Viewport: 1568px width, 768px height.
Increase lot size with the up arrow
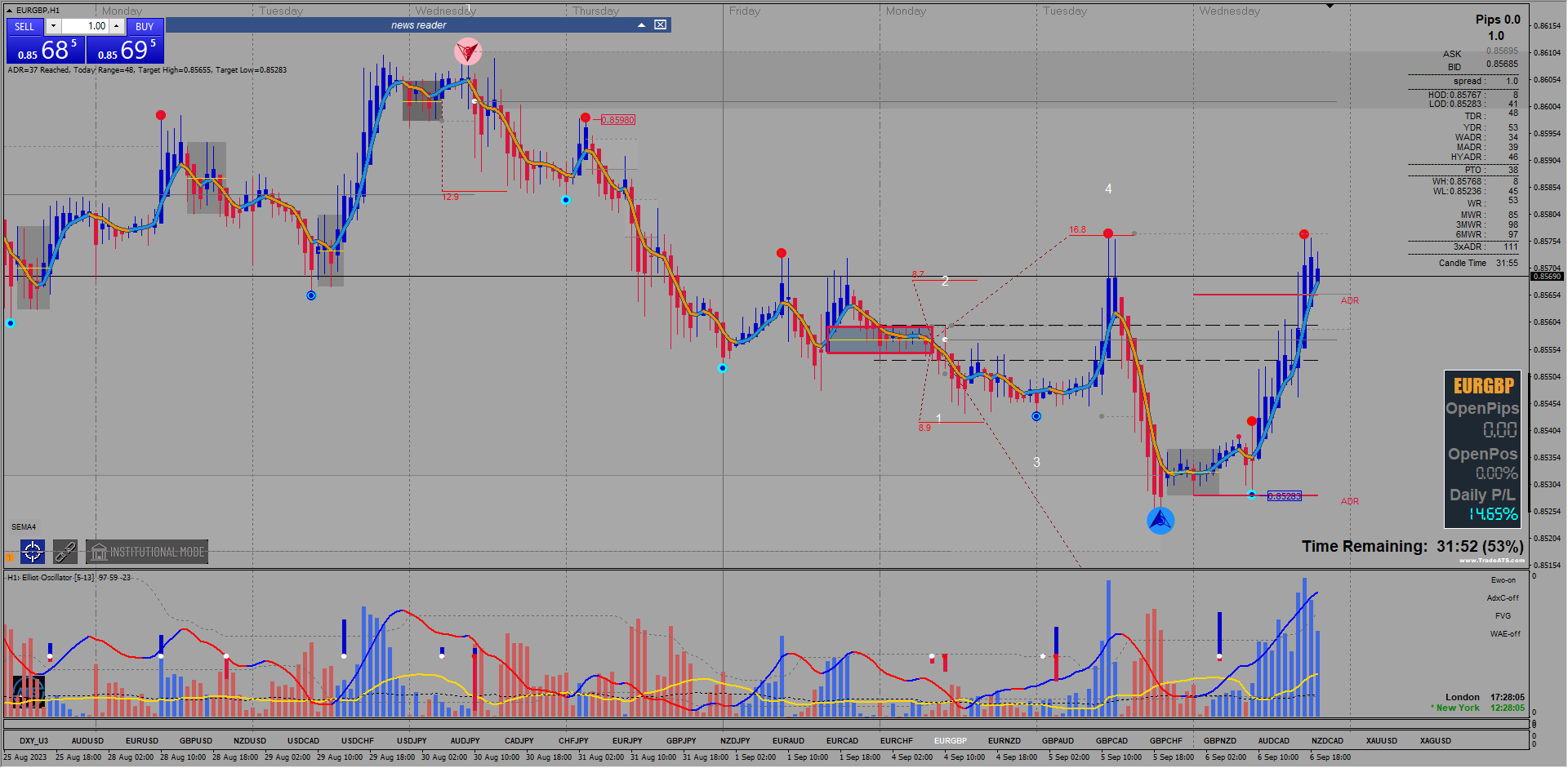point(116,26)
